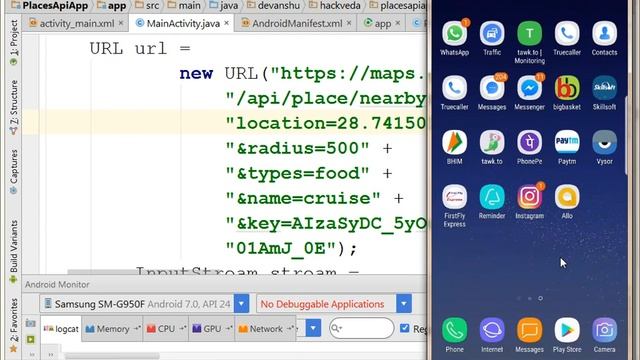Switch to the MainActivity.java tab
This screenshot has width=640, height=360.
(x=183, y=23)
